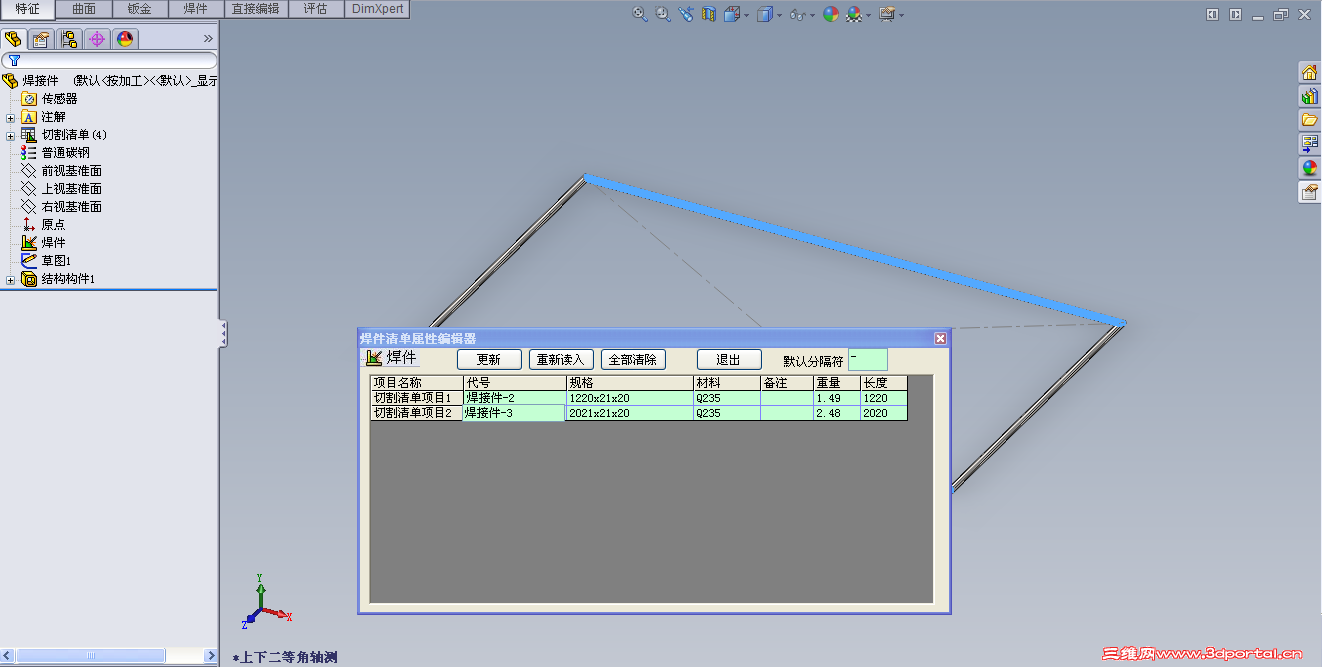Click the 焊接件-3 code cell
The width and height of the screenshot is (1322, 667).
[x=514, y=413]
